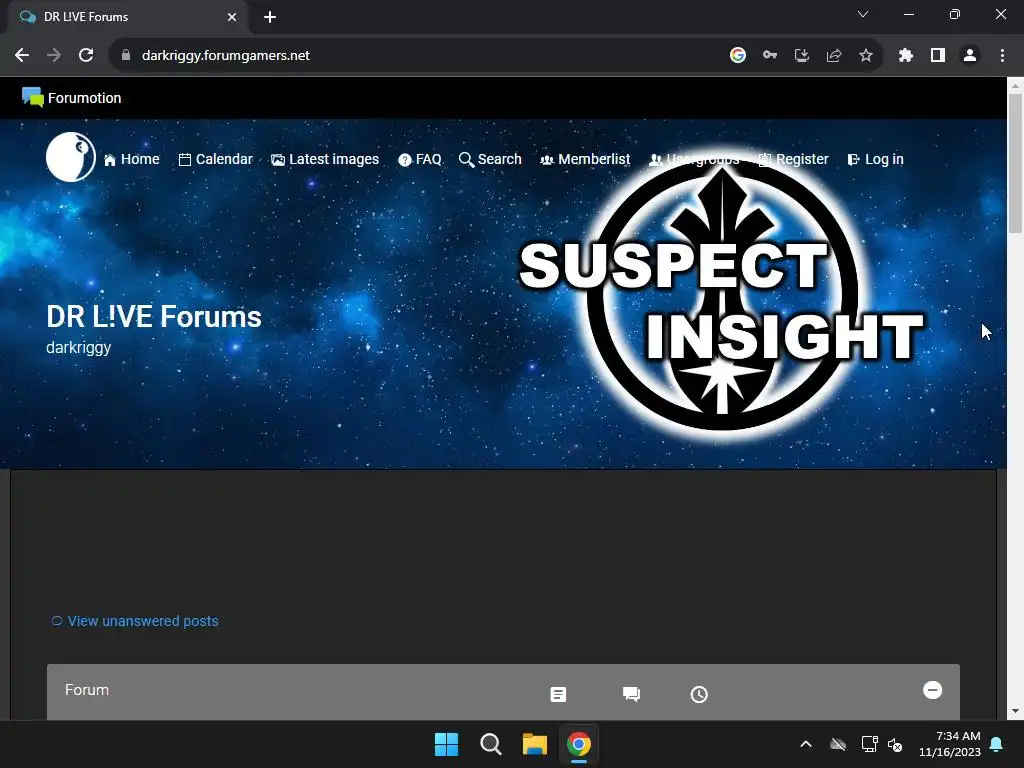1024x768 pixels.
Task: Click the browser back arrow
Action: click(22, 56)
